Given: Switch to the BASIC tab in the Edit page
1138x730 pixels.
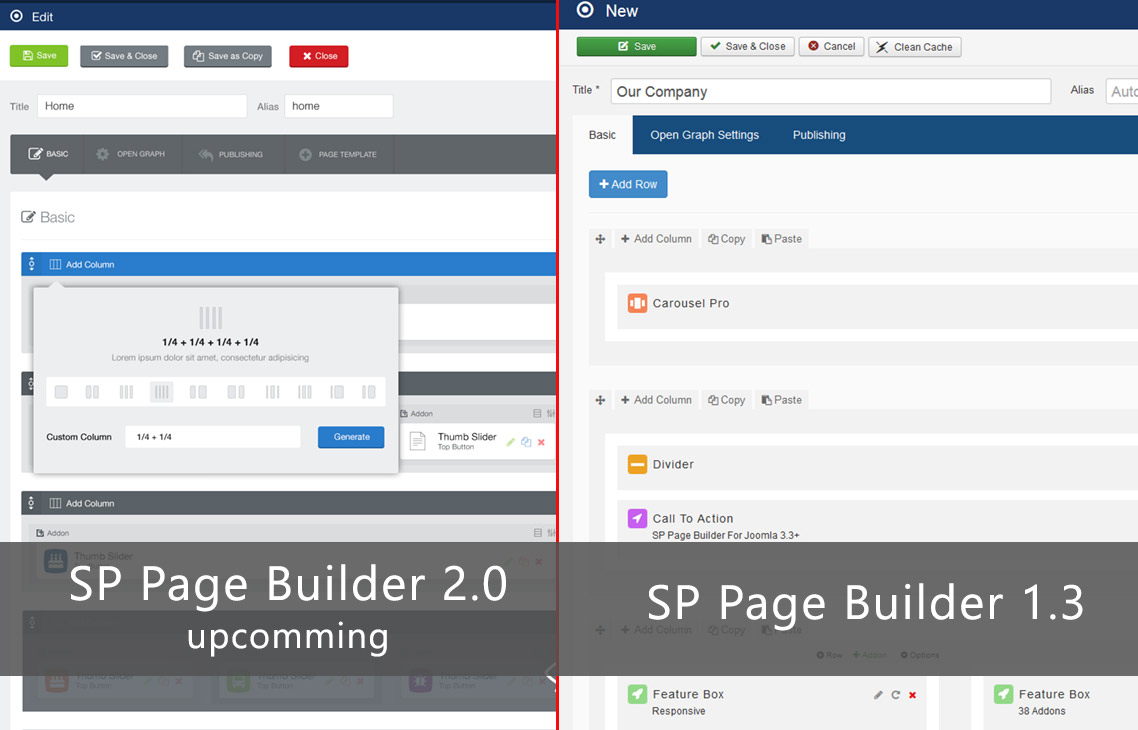Looking at the screenshot, I should pyautogui.click(x=47, y=154).
